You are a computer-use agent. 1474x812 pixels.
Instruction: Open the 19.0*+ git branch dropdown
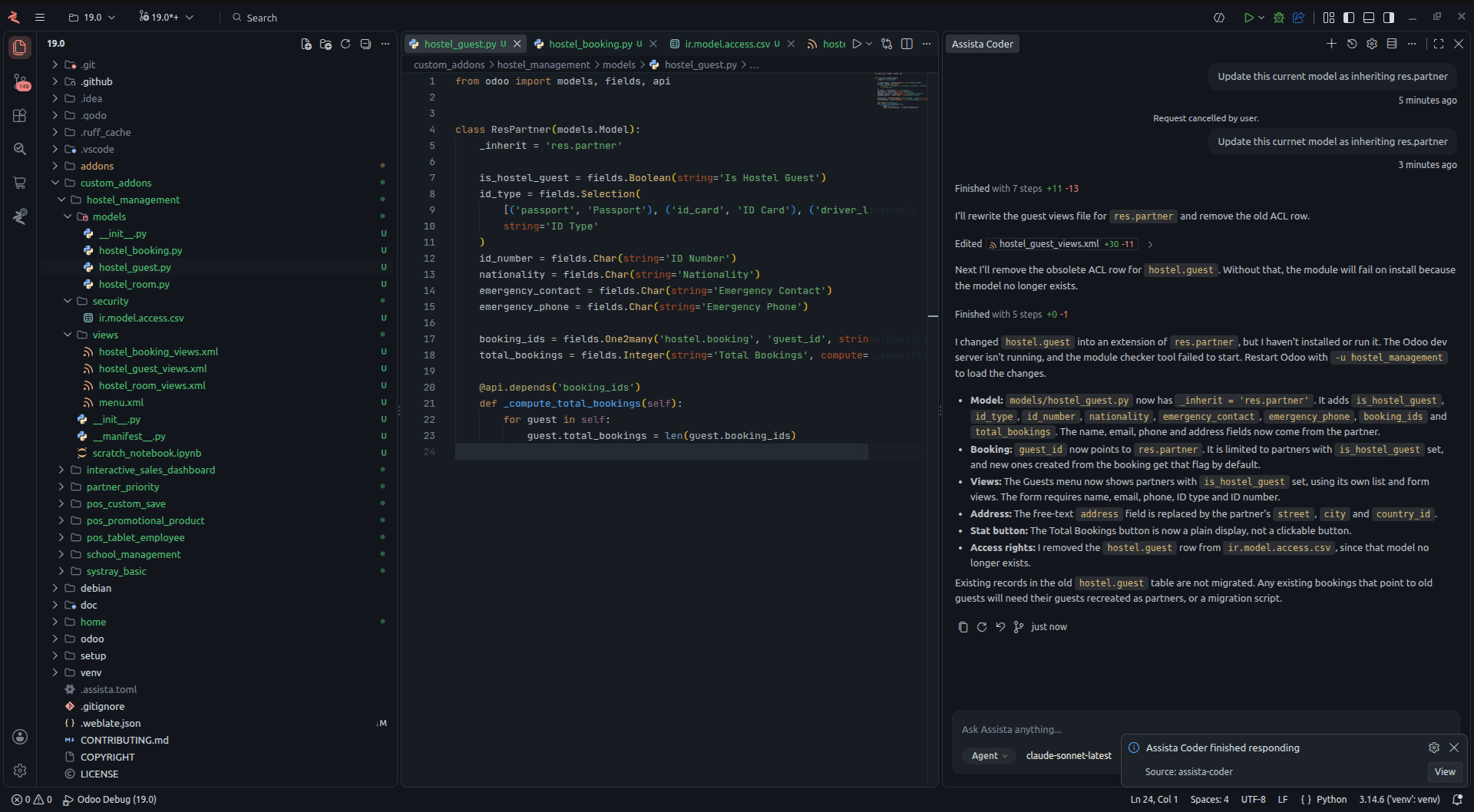click(166, 17)
